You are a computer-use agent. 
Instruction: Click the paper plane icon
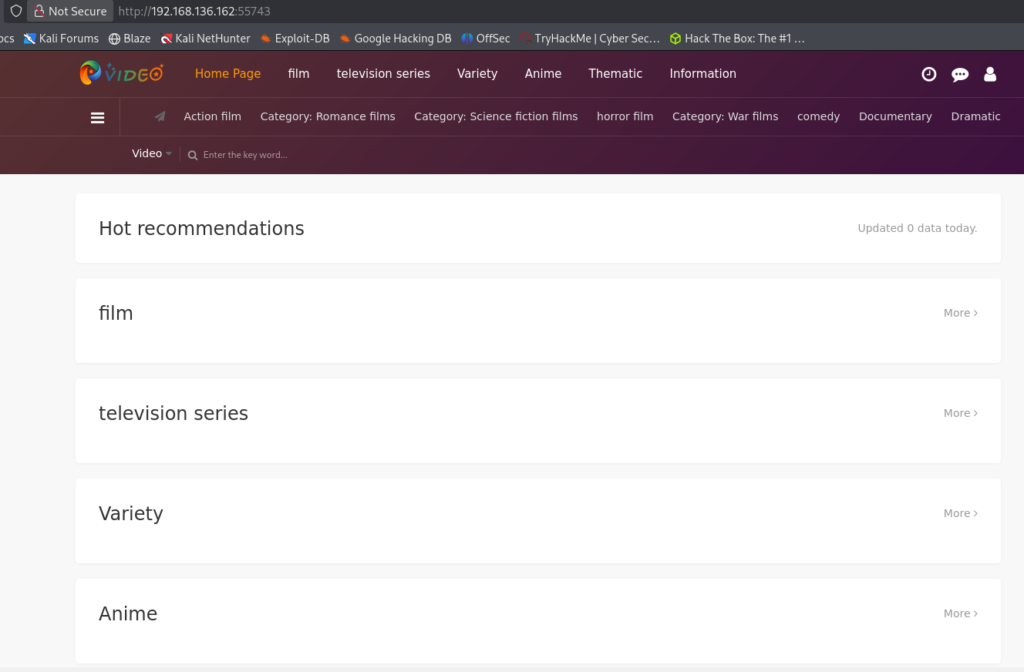[x=160, y=117]
